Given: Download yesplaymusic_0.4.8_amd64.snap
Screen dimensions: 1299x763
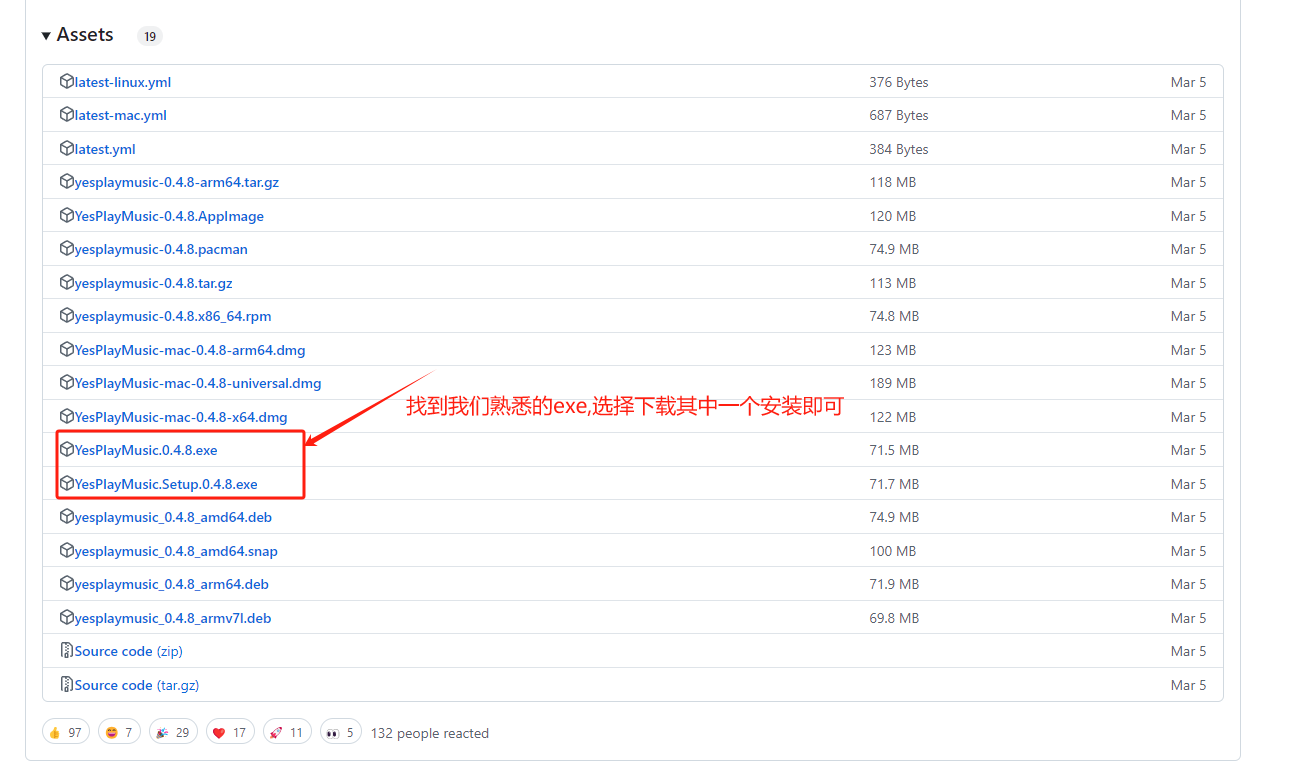Looking at the screenshot, I should 176,551.
